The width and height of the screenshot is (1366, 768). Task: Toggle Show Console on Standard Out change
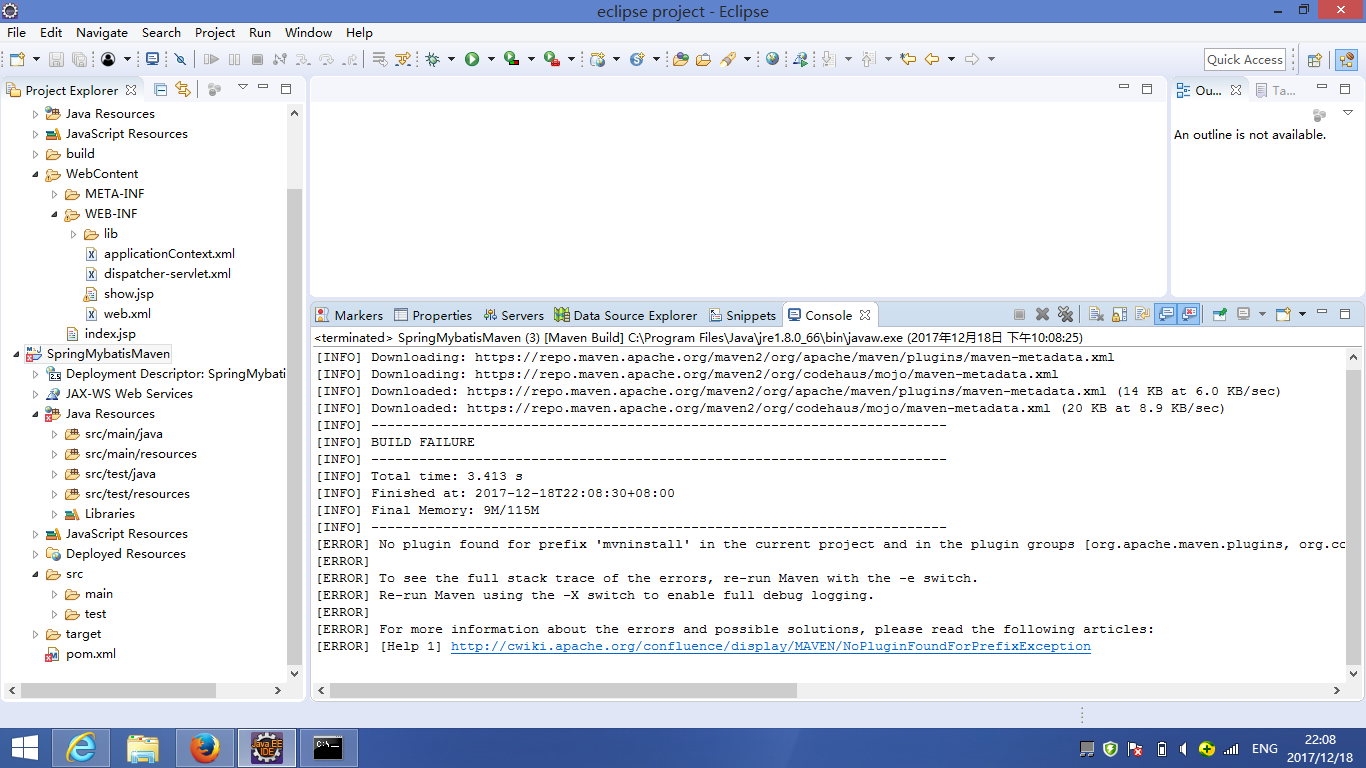[1166, 314]
